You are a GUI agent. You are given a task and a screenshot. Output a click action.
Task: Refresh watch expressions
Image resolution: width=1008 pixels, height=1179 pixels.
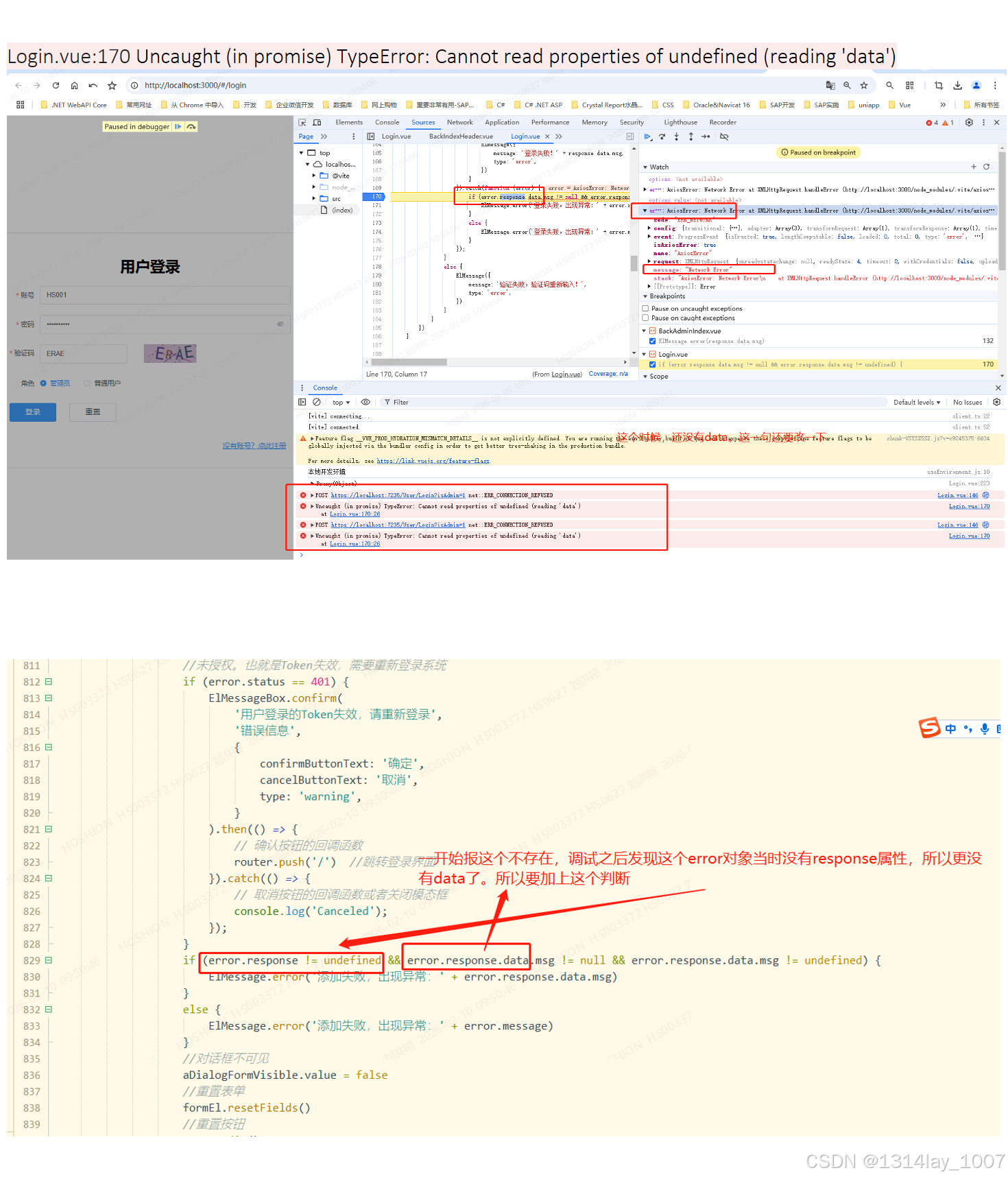pyautogui.click(x=987, y=167)
